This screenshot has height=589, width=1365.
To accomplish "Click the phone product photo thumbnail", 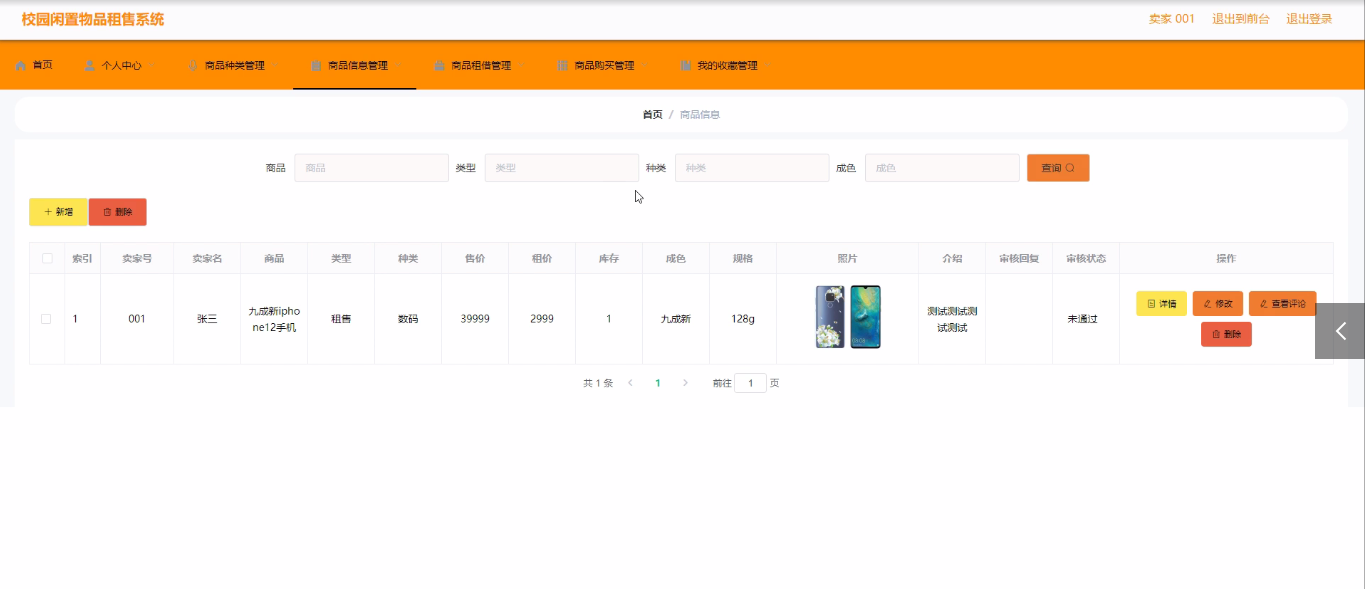I will pos(848,317).
